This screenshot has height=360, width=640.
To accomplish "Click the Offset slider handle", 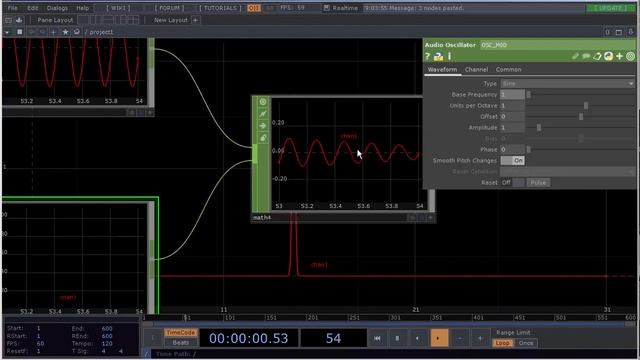I will coord(581,116).
